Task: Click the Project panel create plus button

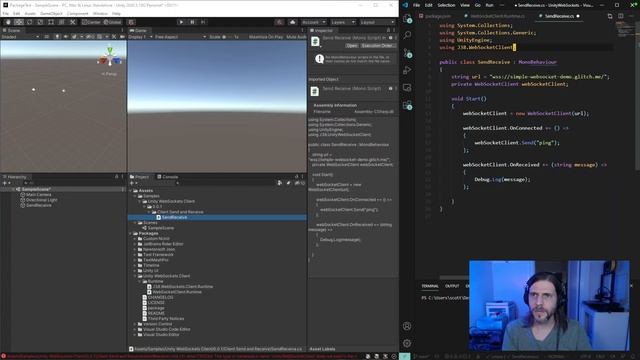Action: coord(132,183)
